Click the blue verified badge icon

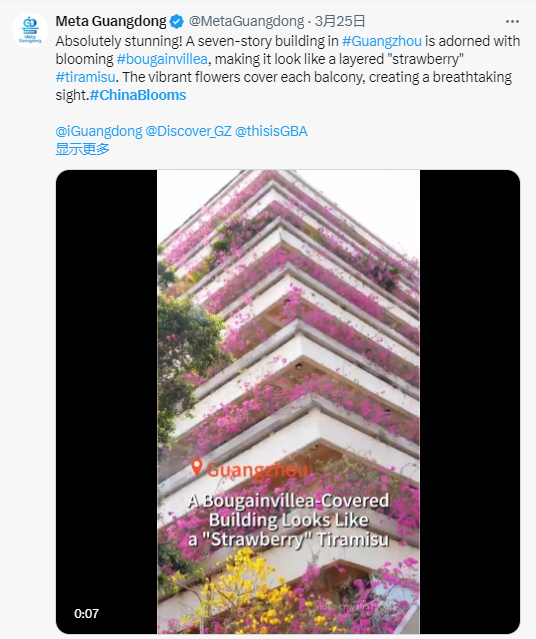[176, 21]
